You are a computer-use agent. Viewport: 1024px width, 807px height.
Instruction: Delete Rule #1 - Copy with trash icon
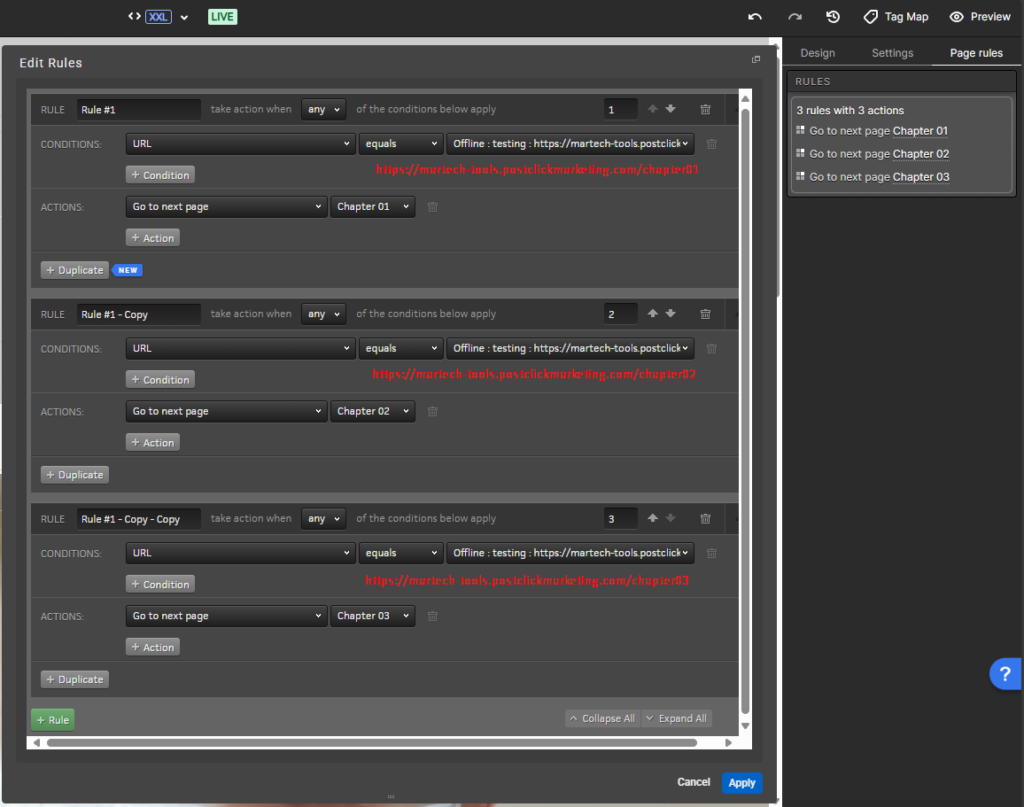click(705, 314)
